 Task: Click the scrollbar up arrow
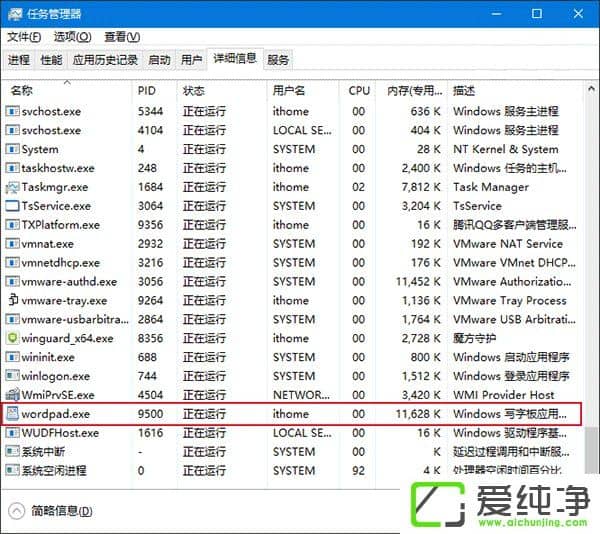[x=591, y=89]
